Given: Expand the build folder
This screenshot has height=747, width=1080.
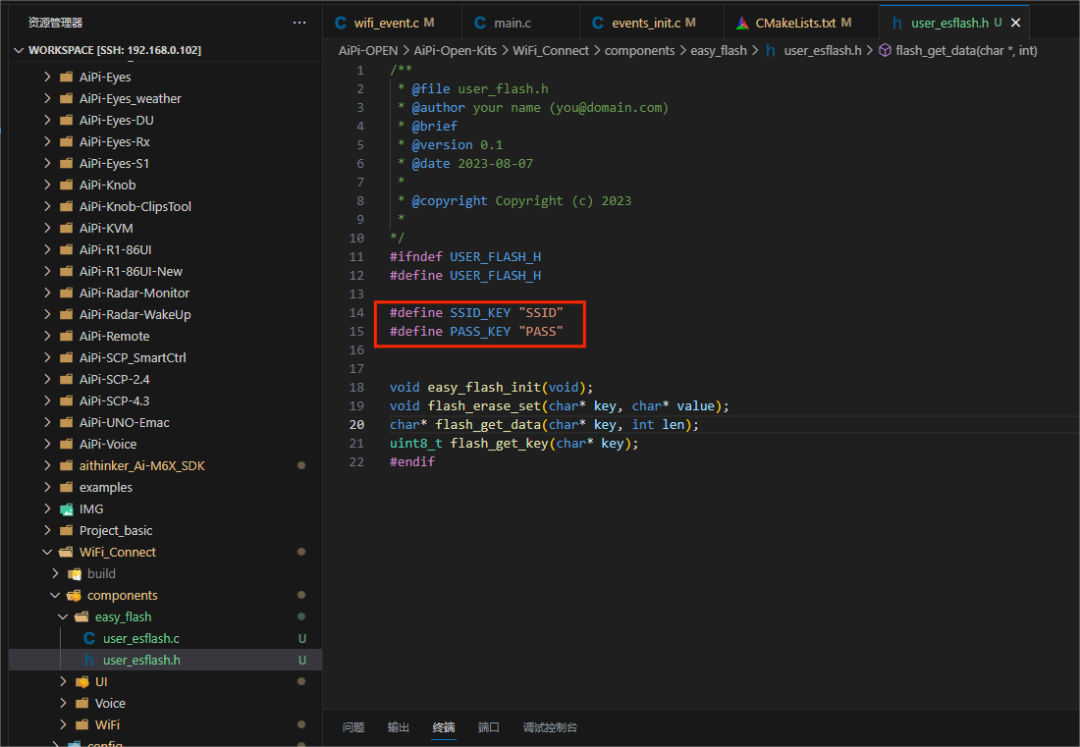Looking at the screenshot, I should pos(55,574).
